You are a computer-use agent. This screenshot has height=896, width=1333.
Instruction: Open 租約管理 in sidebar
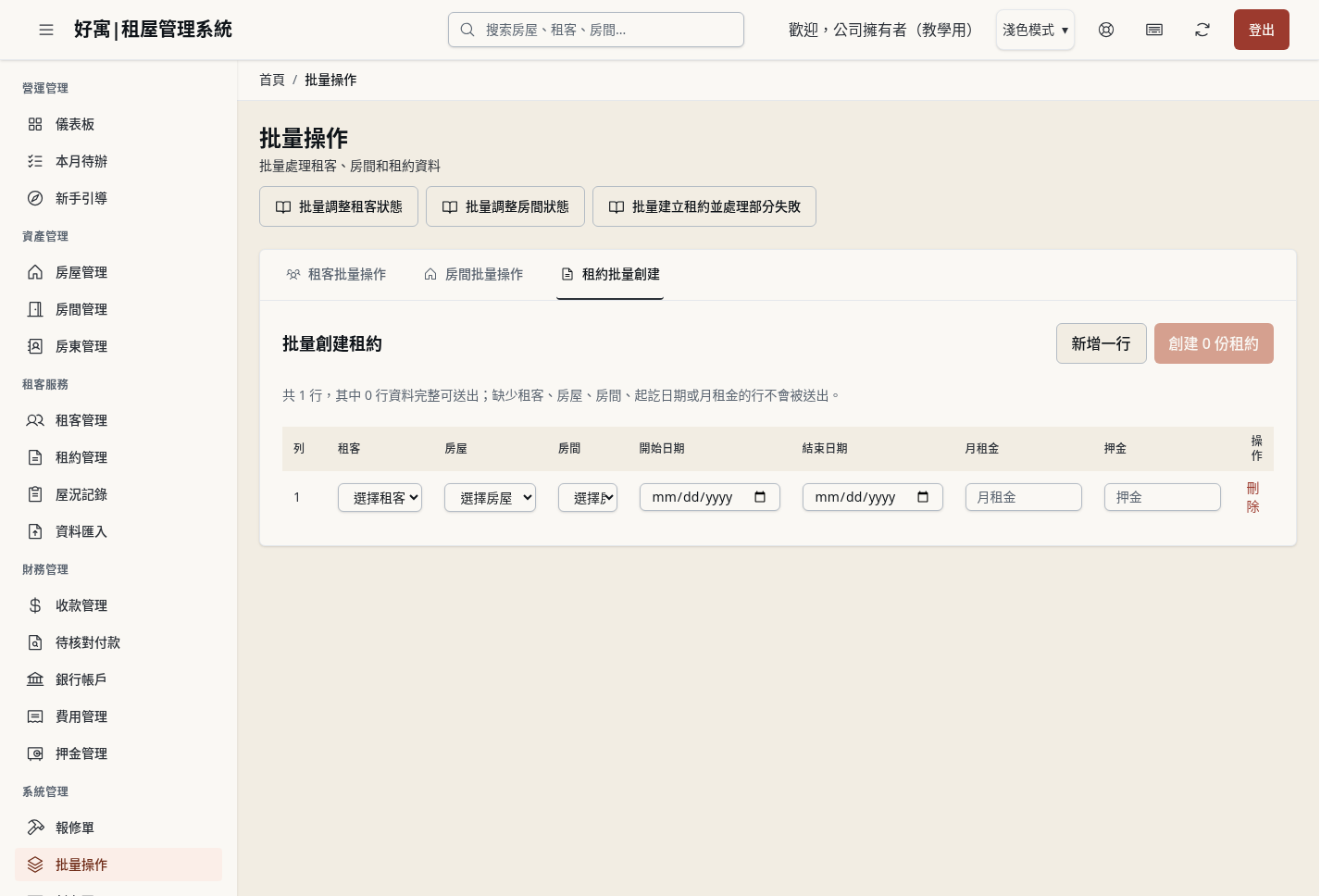pos(118,457)
